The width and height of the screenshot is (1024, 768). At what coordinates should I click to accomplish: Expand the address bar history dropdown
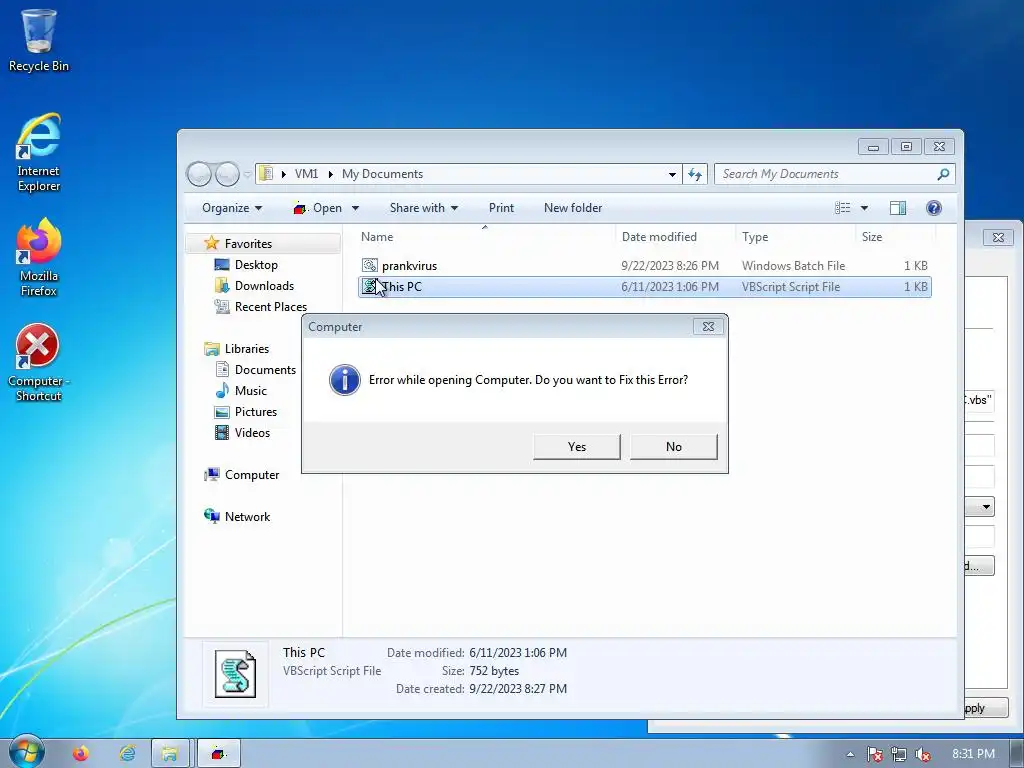tap(672, 174)
